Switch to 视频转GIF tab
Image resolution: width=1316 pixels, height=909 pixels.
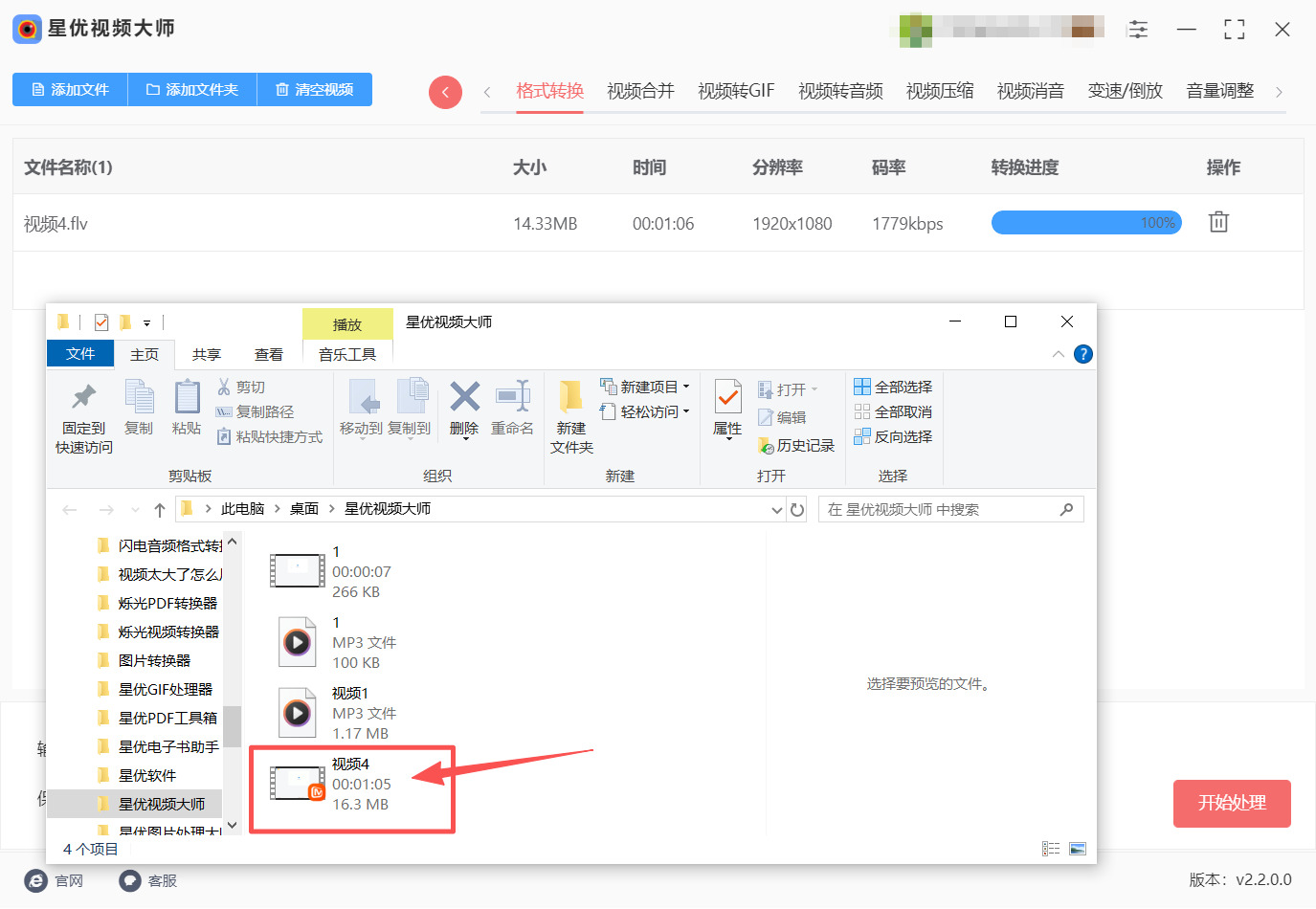click(736, 91)
